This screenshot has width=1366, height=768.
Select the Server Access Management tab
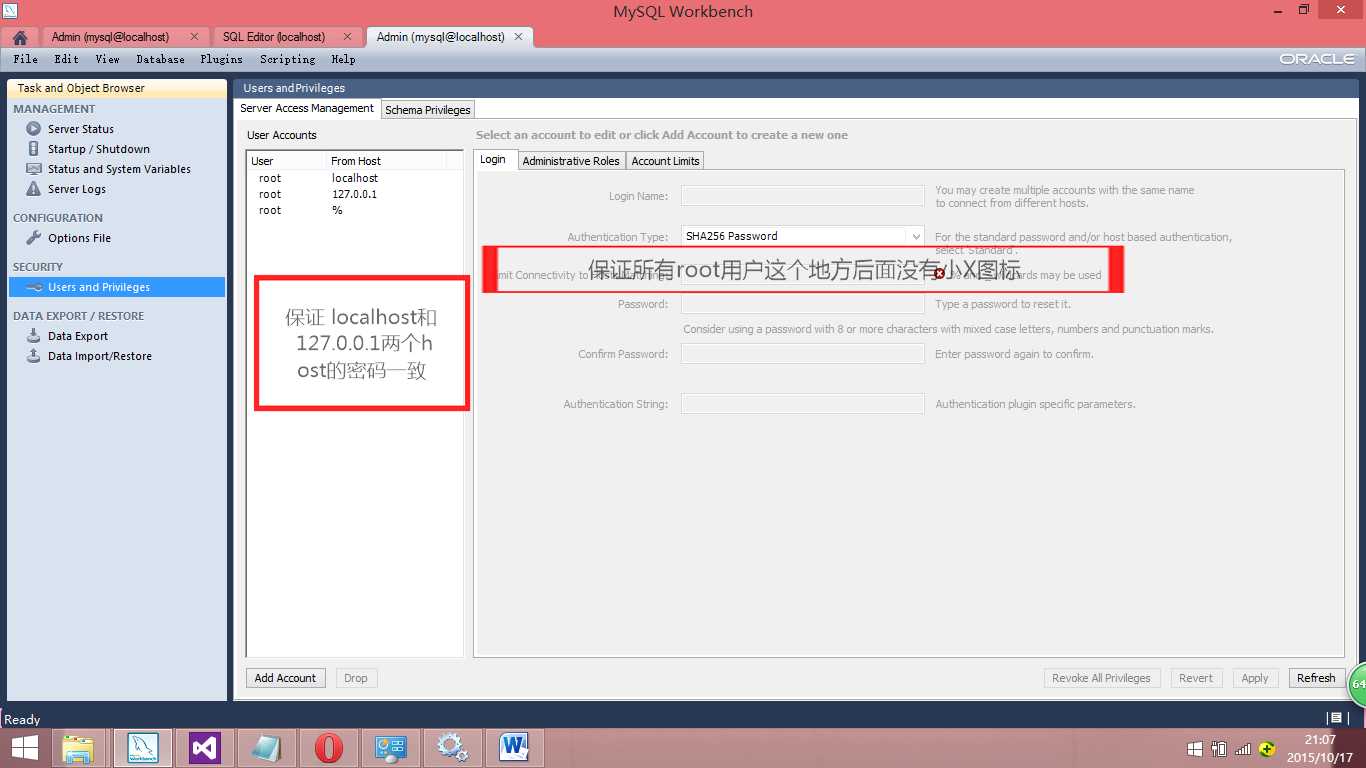(x=307, y=108)
